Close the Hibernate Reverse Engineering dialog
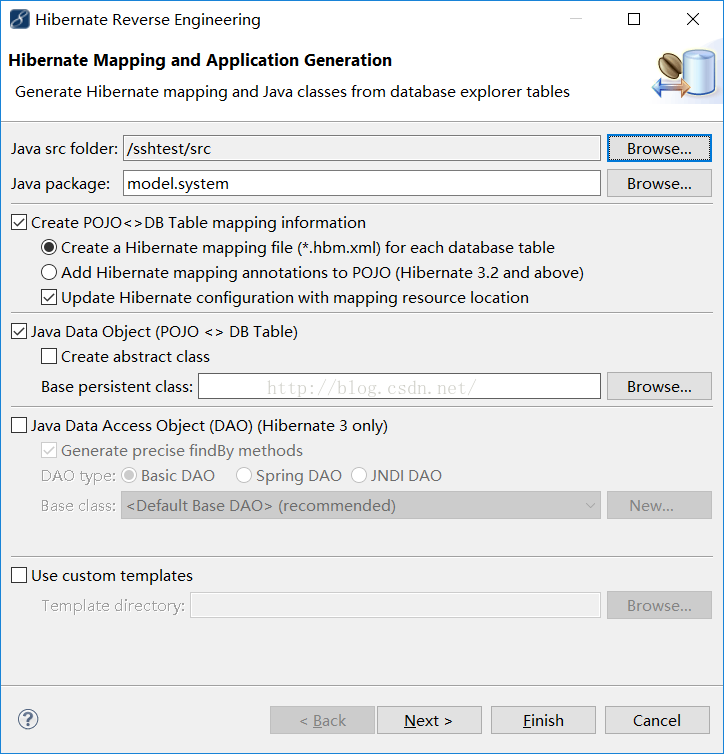This screenshot has width=724, height=754. pyautogui.click(x=693, y=19)
